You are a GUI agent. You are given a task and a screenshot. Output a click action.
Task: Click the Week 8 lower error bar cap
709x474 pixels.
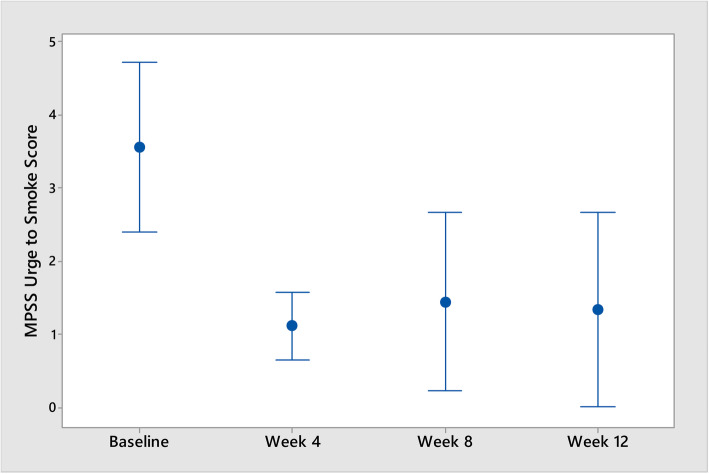(x=445, y=390)
